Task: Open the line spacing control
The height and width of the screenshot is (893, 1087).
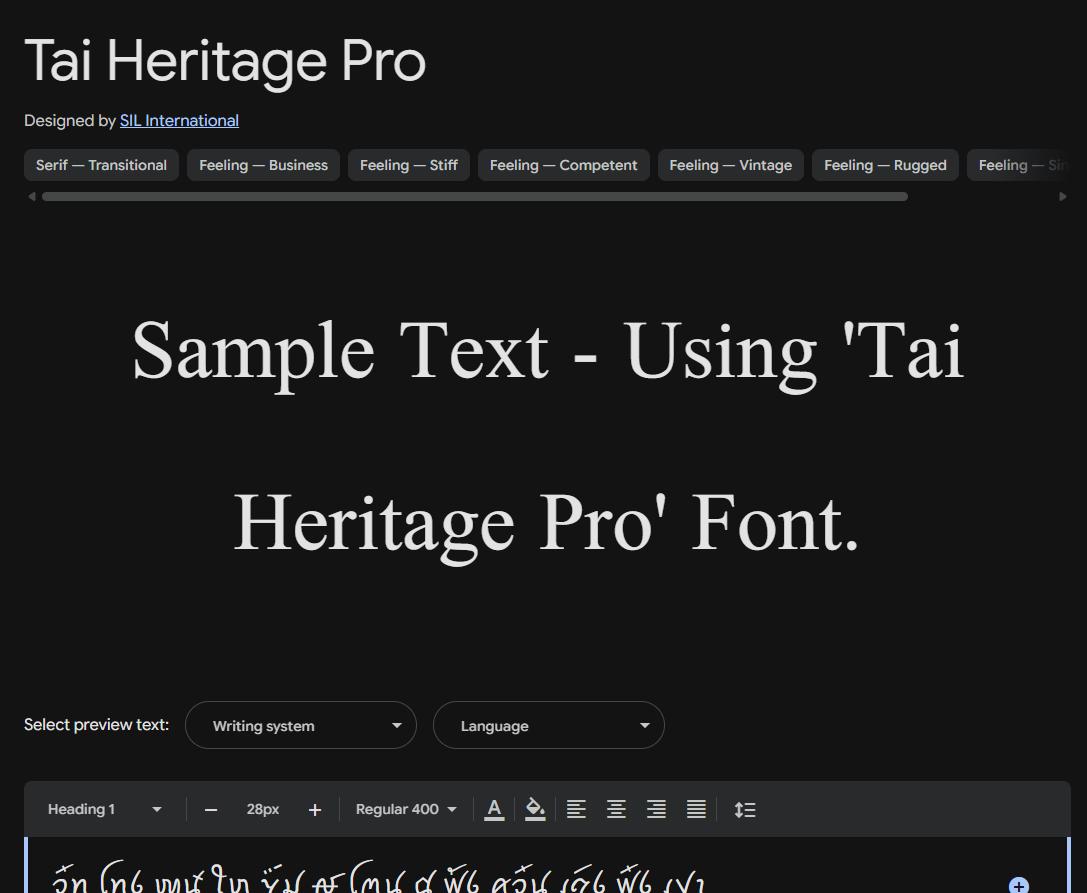Action: [x=745, y=809]
